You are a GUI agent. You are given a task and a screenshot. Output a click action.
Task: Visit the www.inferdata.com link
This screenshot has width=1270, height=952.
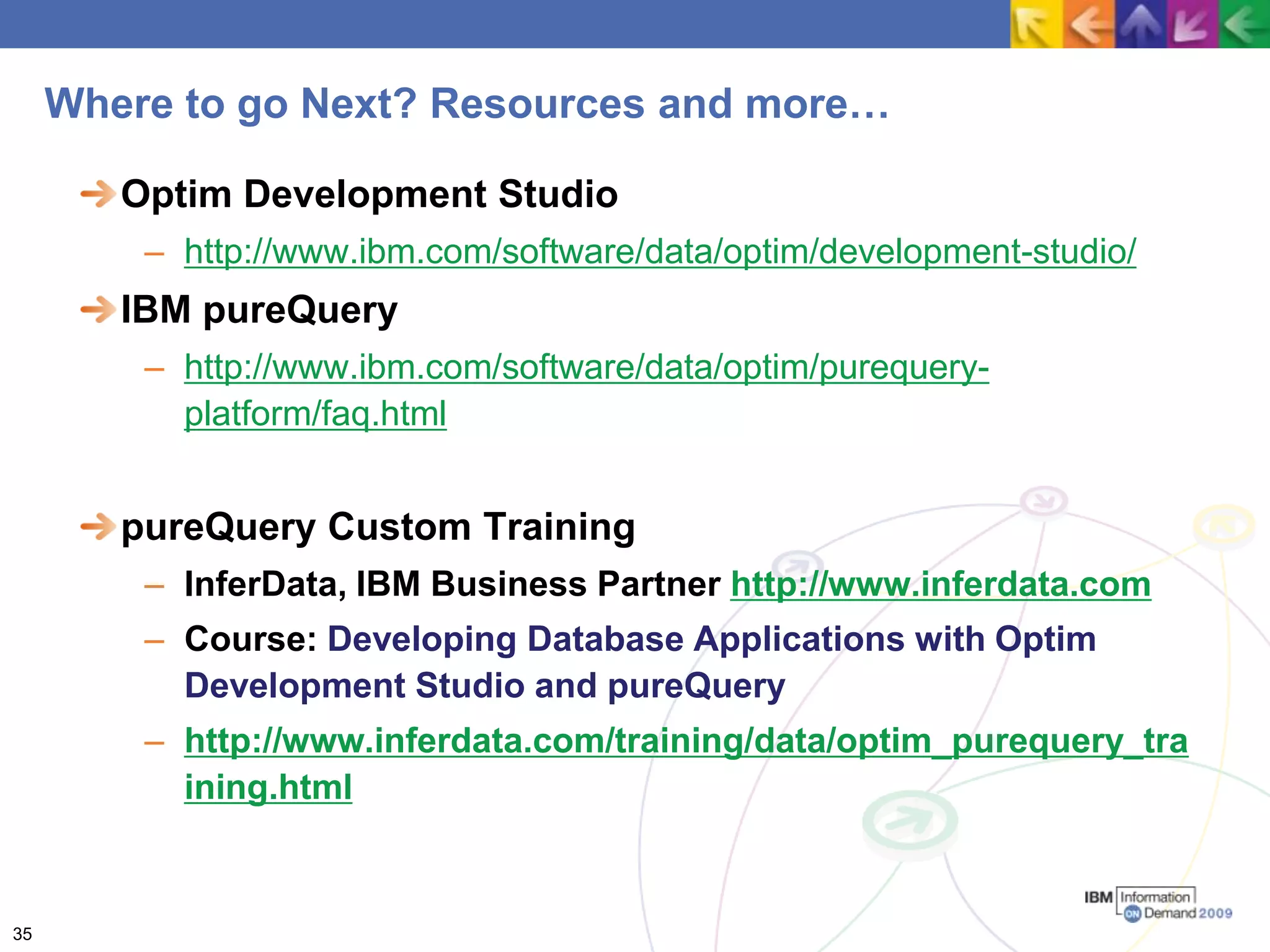point(940,584)
